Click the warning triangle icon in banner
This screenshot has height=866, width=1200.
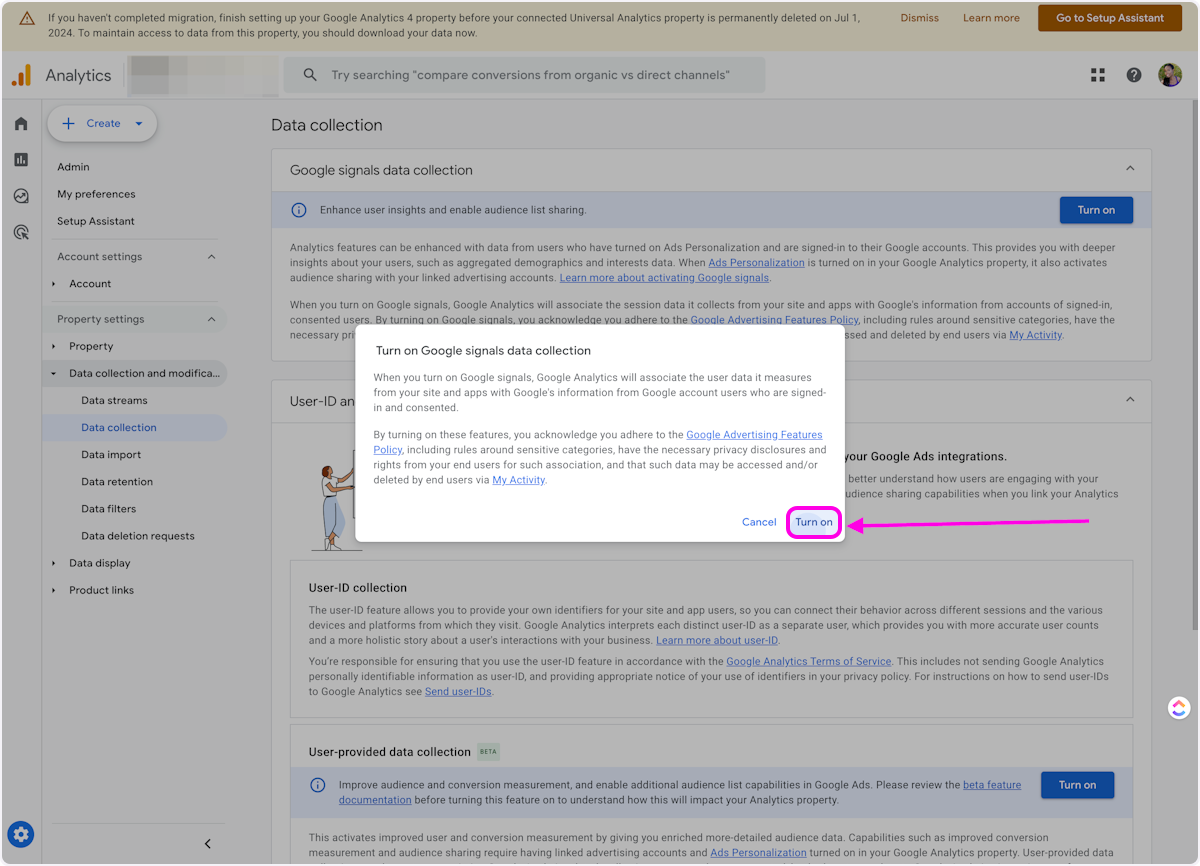tap(27, 18)
